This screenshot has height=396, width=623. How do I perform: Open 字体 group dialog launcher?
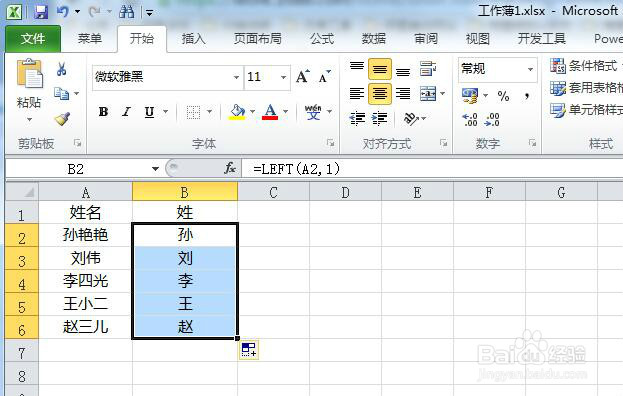pos(330,143)
